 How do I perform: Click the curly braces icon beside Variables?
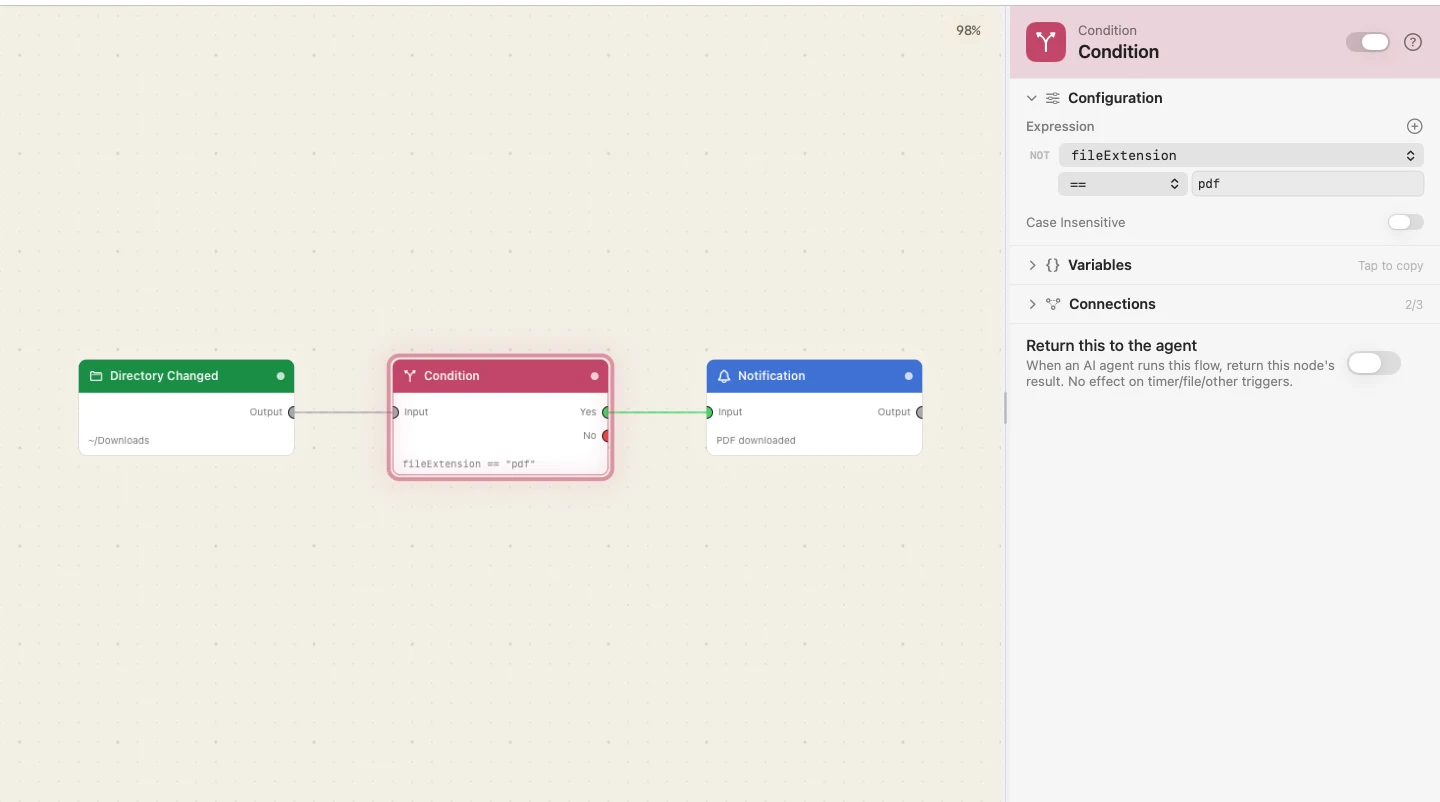pos(1052,265)
